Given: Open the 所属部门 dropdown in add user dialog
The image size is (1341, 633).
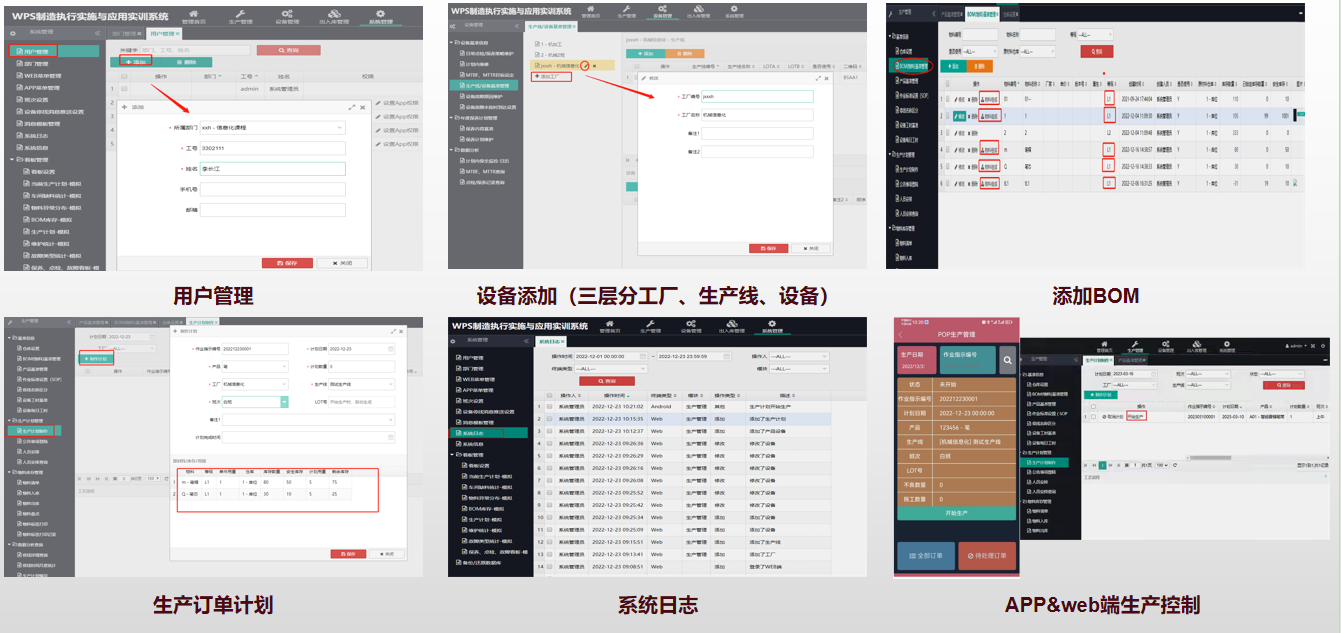Looking at the screenshot, I should tap(271, 128).
